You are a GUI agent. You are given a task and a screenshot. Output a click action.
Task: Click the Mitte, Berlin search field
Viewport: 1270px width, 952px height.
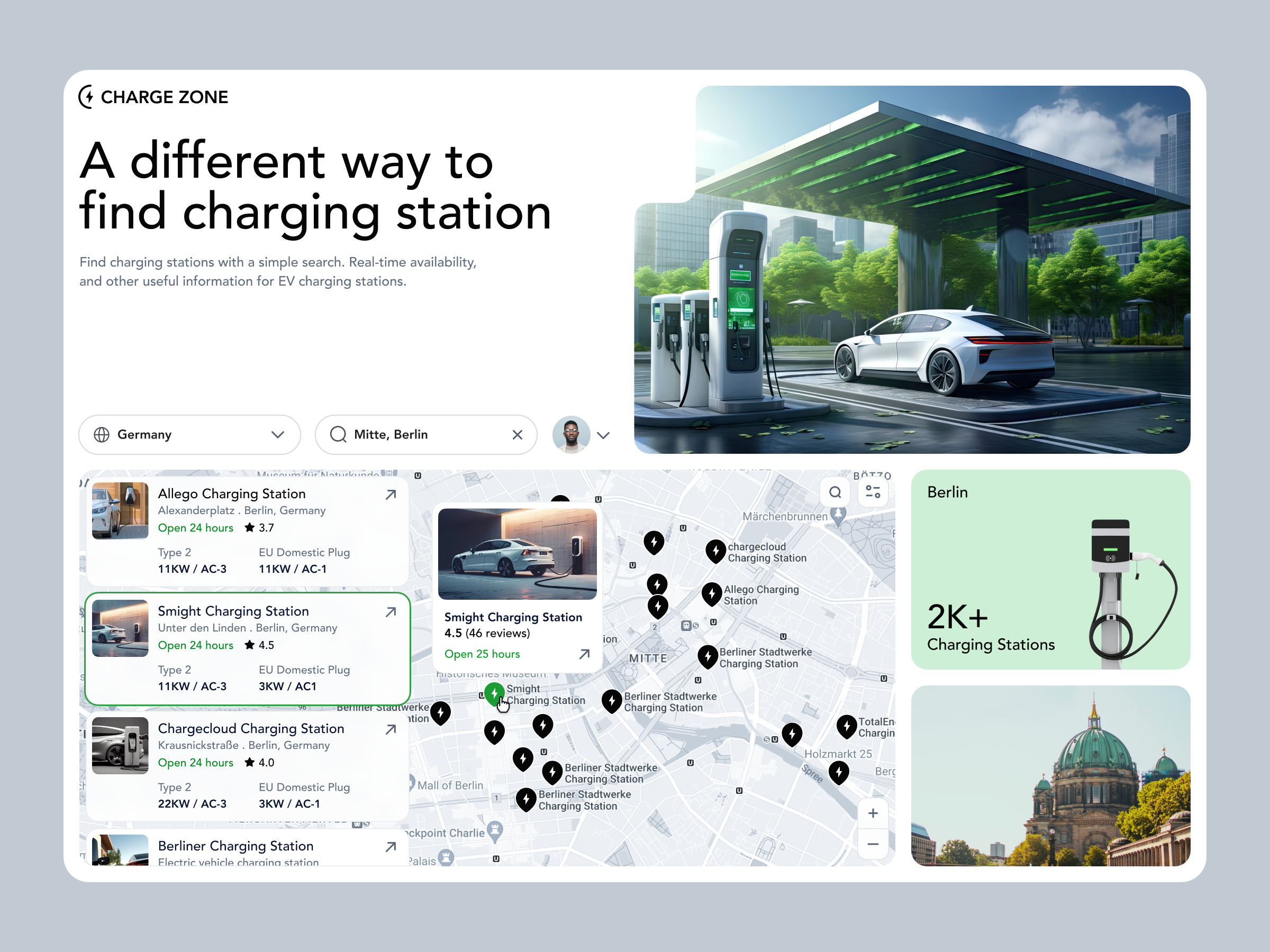[x=426, y=434]
